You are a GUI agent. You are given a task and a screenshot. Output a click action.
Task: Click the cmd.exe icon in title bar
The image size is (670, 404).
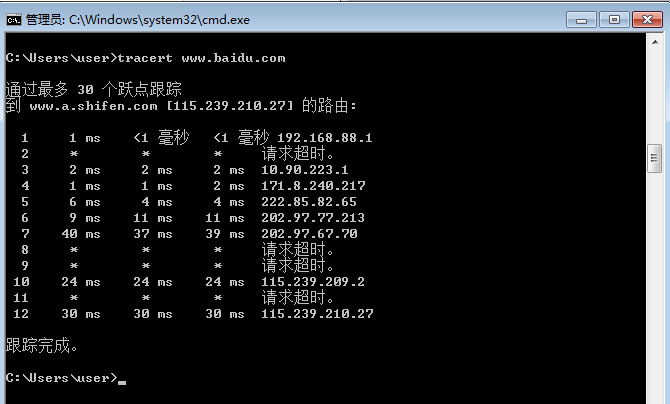[x=14, y=19]
